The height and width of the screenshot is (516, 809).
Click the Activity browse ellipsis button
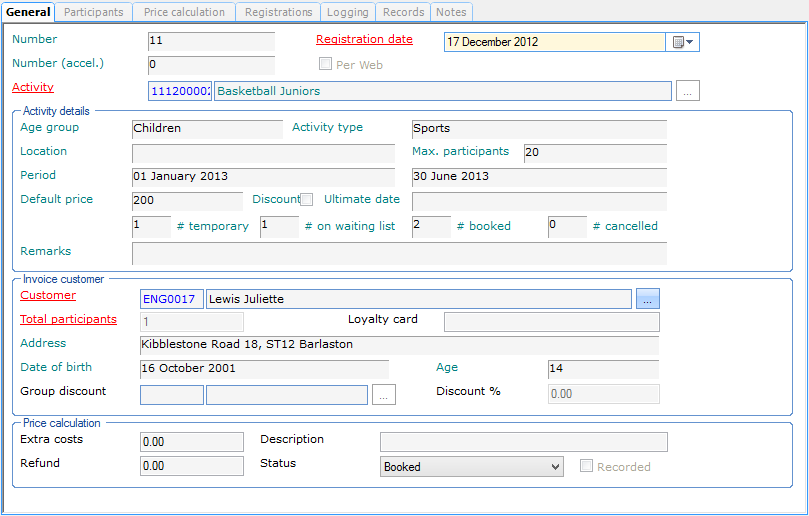(687, 91)
